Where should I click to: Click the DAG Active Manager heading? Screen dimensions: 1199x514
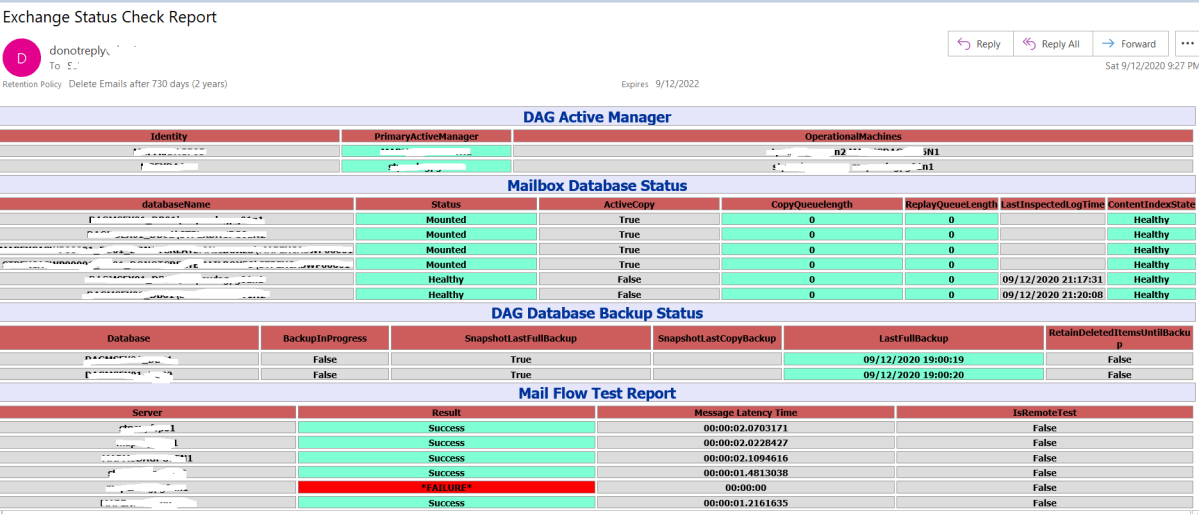[x=597, y=117]
